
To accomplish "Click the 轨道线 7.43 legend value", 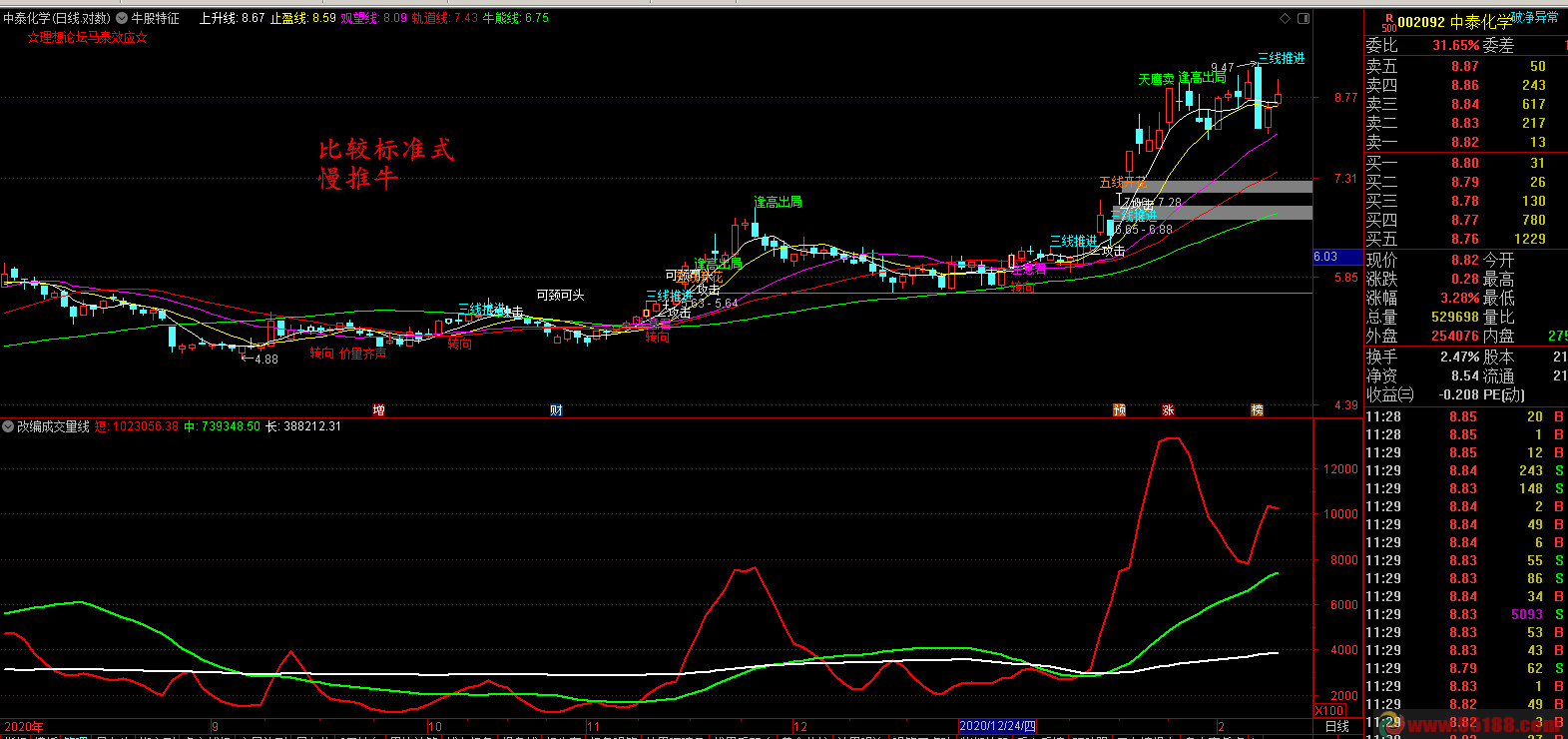I will (x=445, y=18).
